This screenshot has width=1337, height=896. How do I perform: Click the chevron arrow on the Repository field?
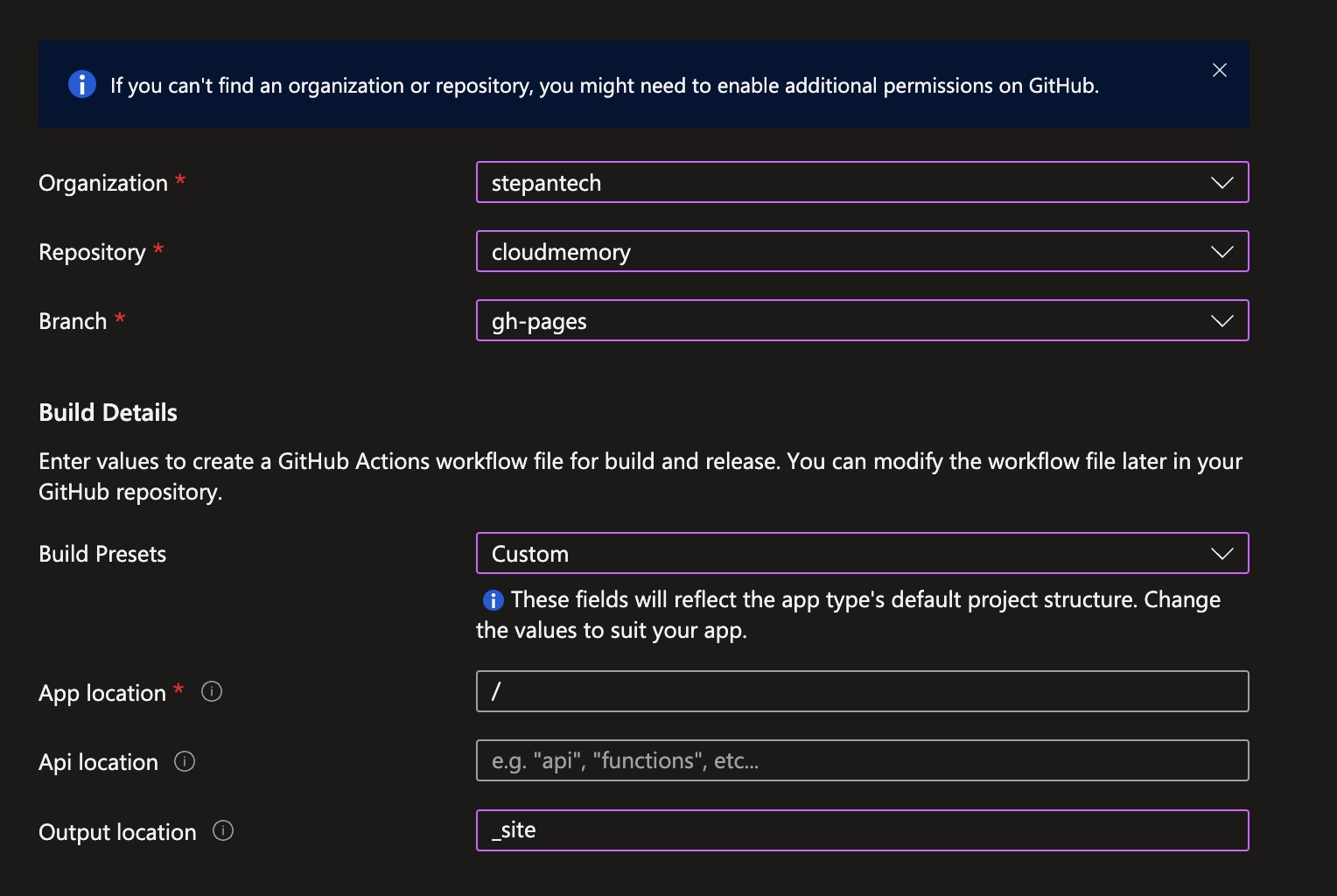click(1221, 252)
